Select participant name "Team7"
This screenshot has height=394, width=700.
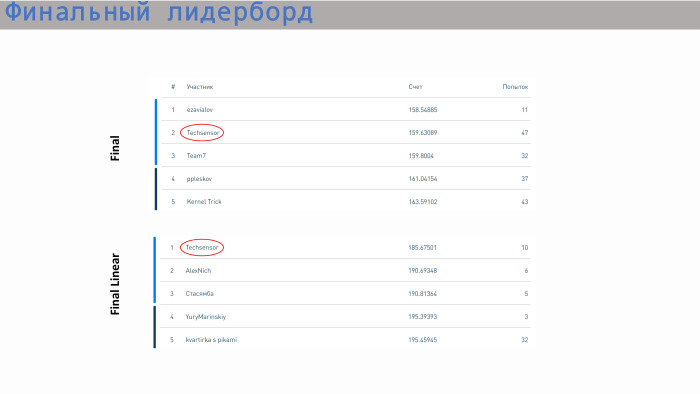(196, 156)
